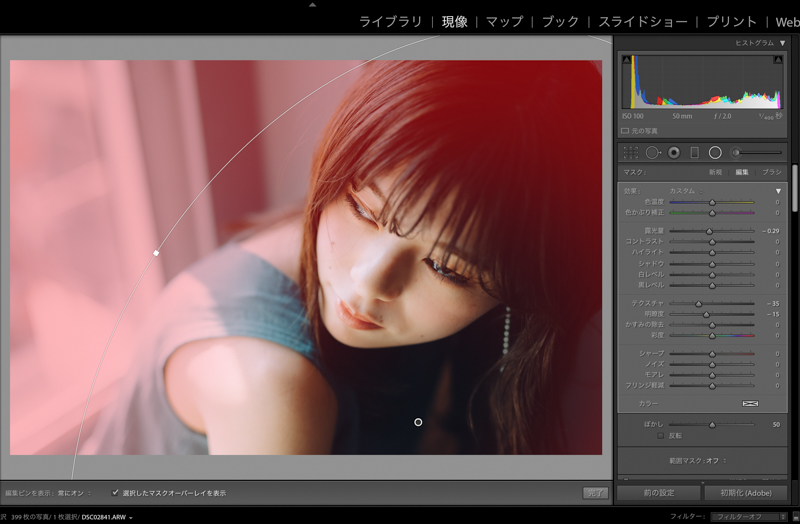Image resolution: width=800 pixels, height=524 pixels.
Task: Click the radial filter center edit pin
Action: (418, 422)
